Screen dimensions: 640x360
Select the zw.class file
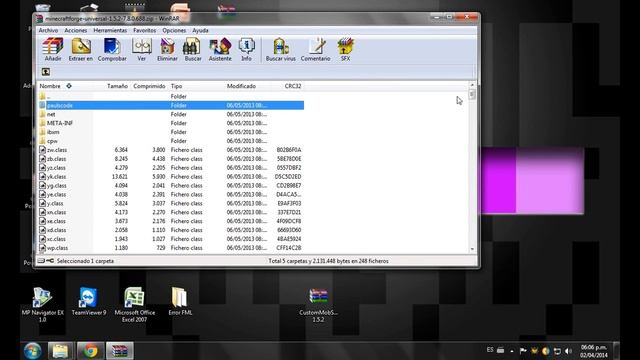[x=171, y=150]
